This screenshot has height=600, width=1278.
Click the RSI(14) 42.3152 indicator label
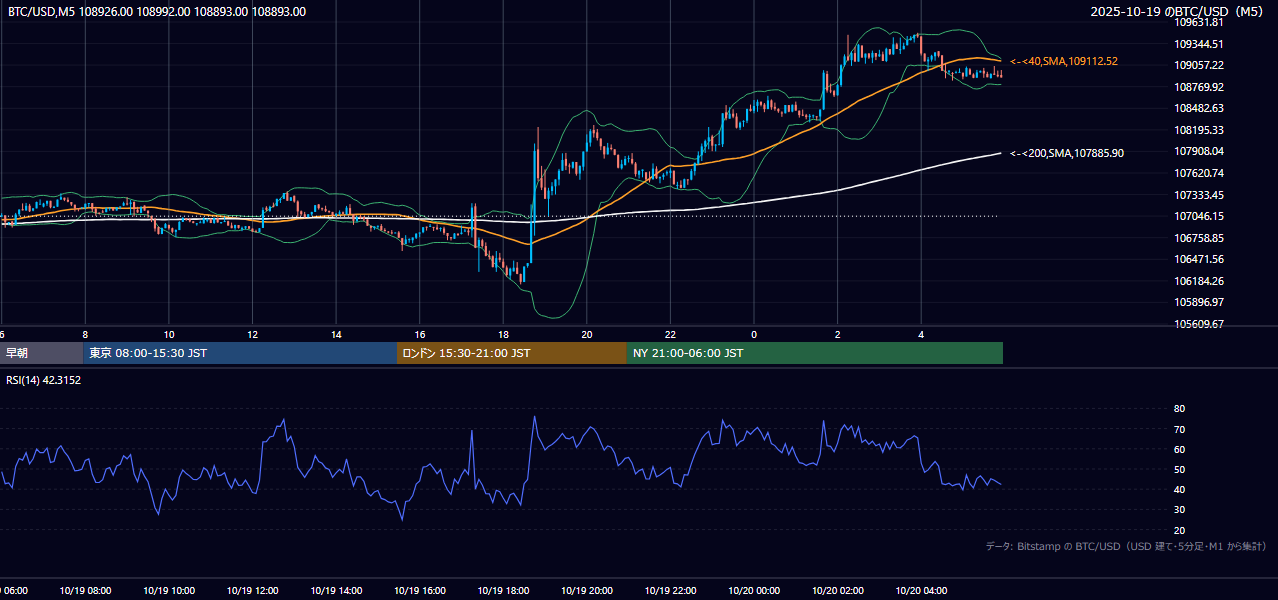tap(44, 380)
